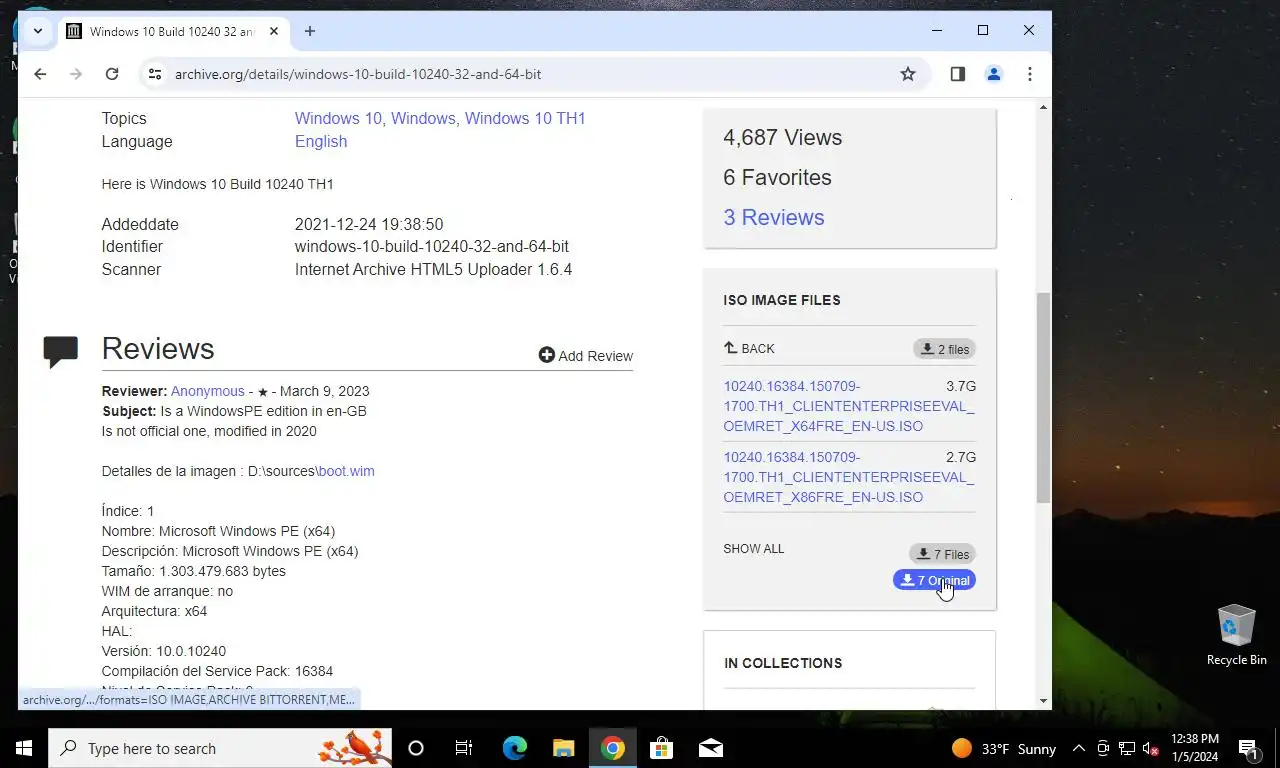The image size is (1280, 768).
Task: Download 7 Files button
Action: (942, 554)
